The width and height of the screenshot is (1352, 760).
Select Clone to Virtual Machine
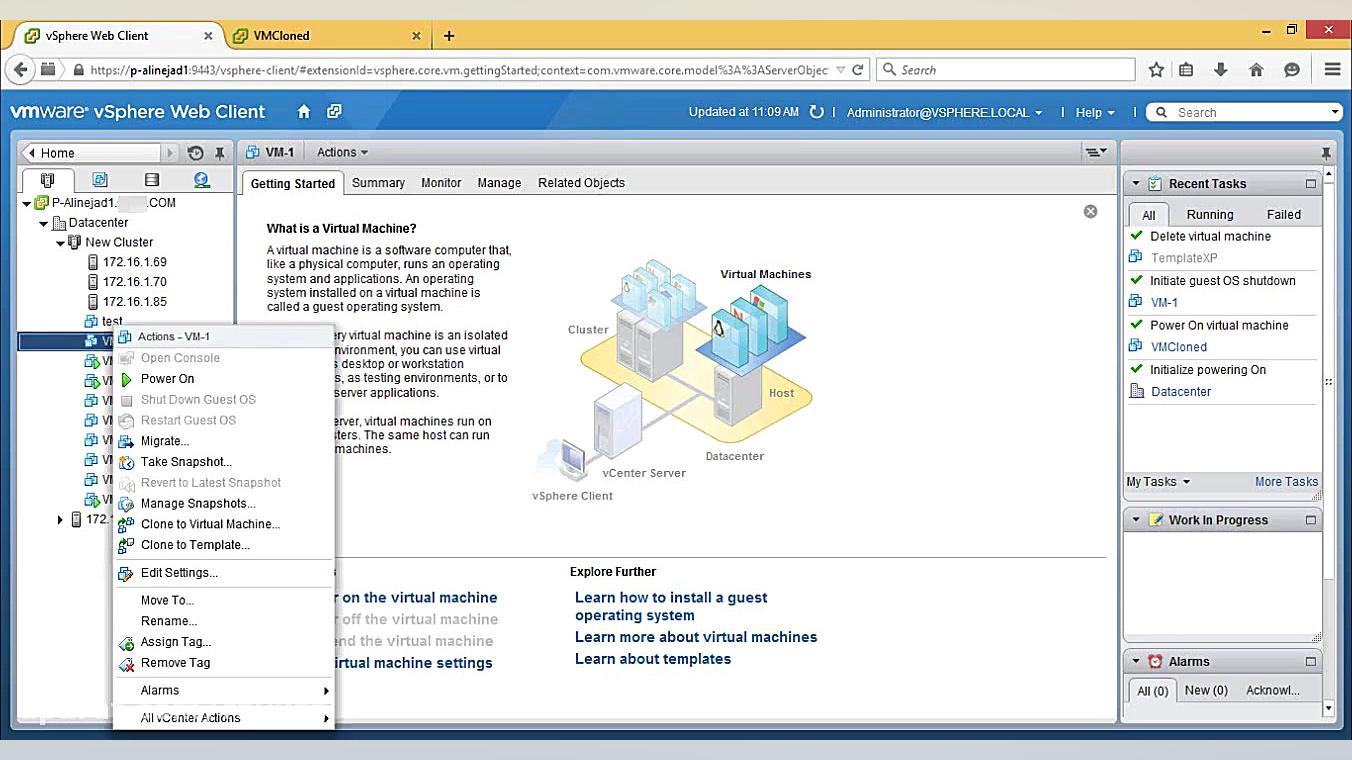(x=209, y=524)
